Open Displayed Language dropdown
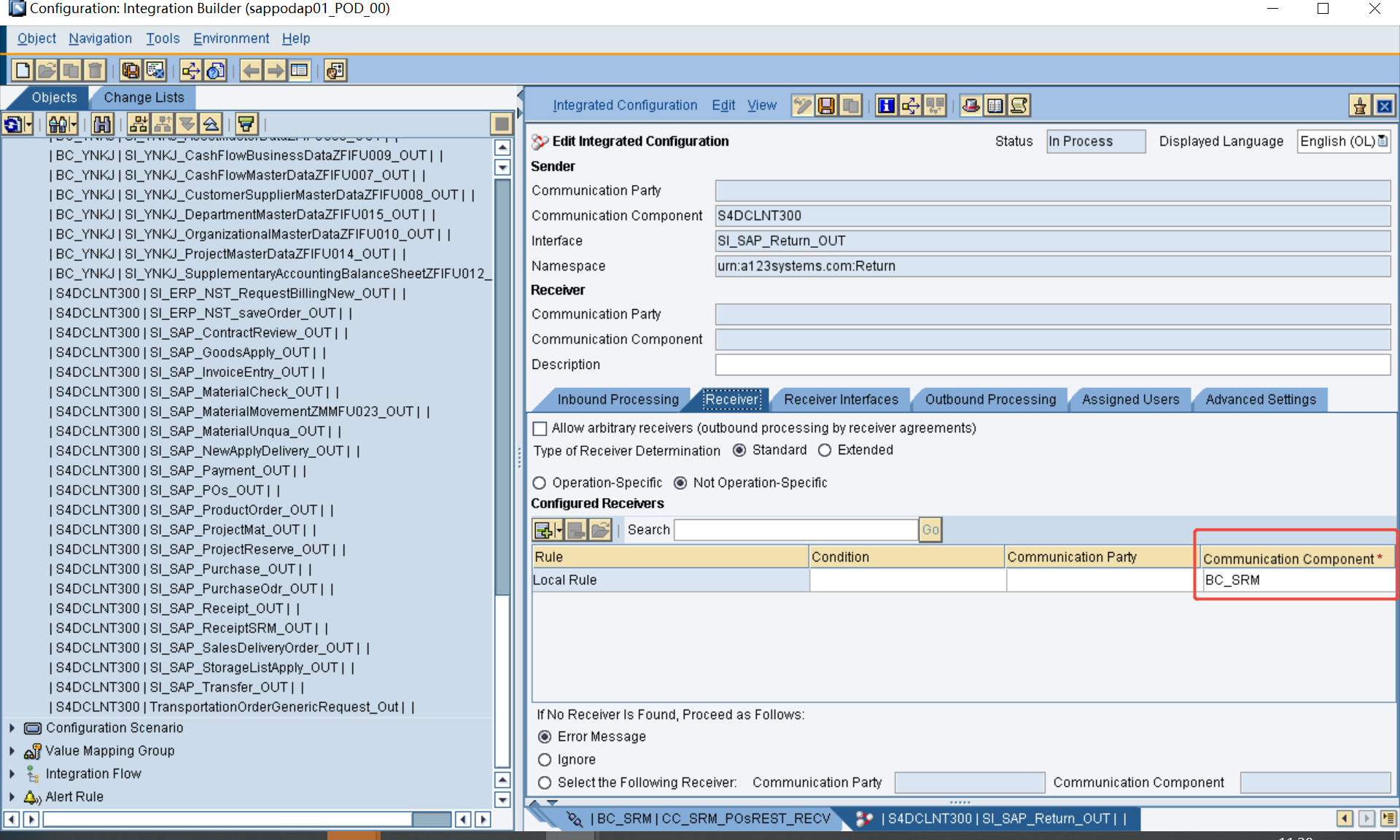Image resolution: width=1400 pixels, height=840 pixels. click(1382, 141)
